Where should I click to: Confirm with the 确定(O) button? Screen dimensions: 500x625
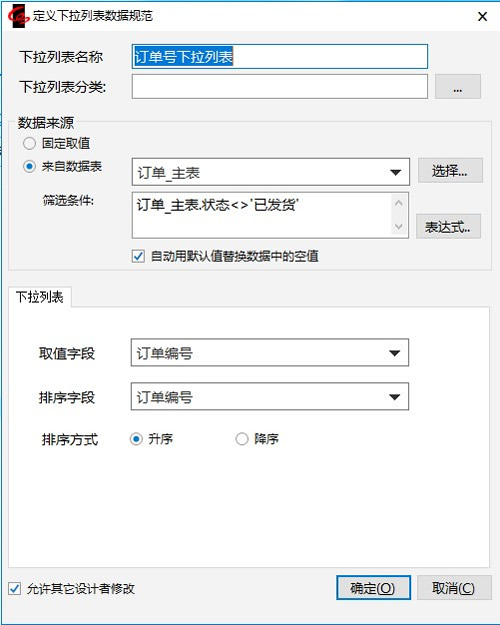pyautogui.click(x=373, y=588)
